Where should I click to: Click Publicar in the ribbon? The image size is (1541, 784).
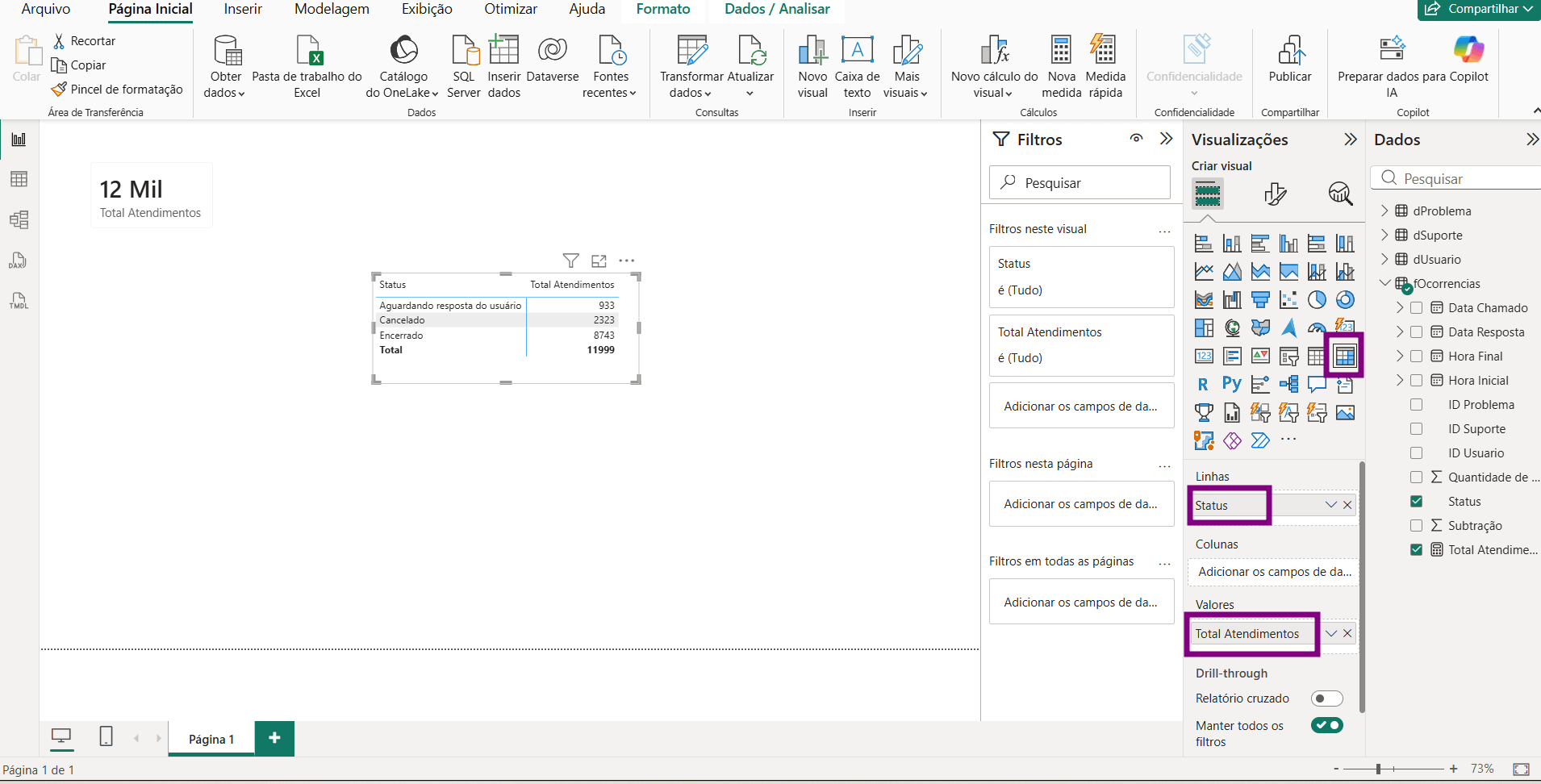click(x=1290, y=59)
